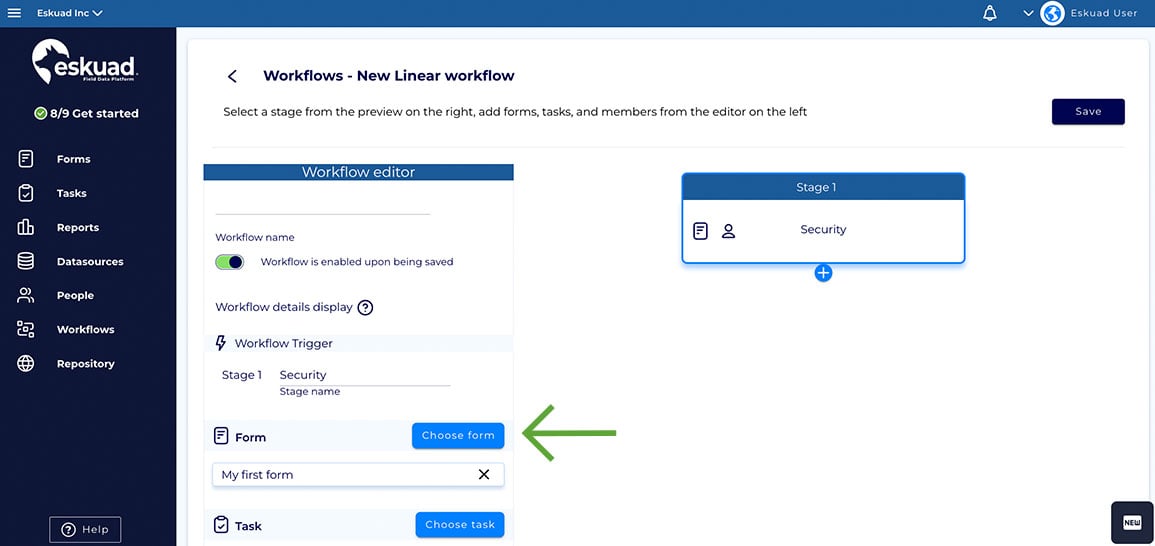Screen dimensions: 1155x546
Task: Click the Workflow details display label
Action: coord(284,307)
